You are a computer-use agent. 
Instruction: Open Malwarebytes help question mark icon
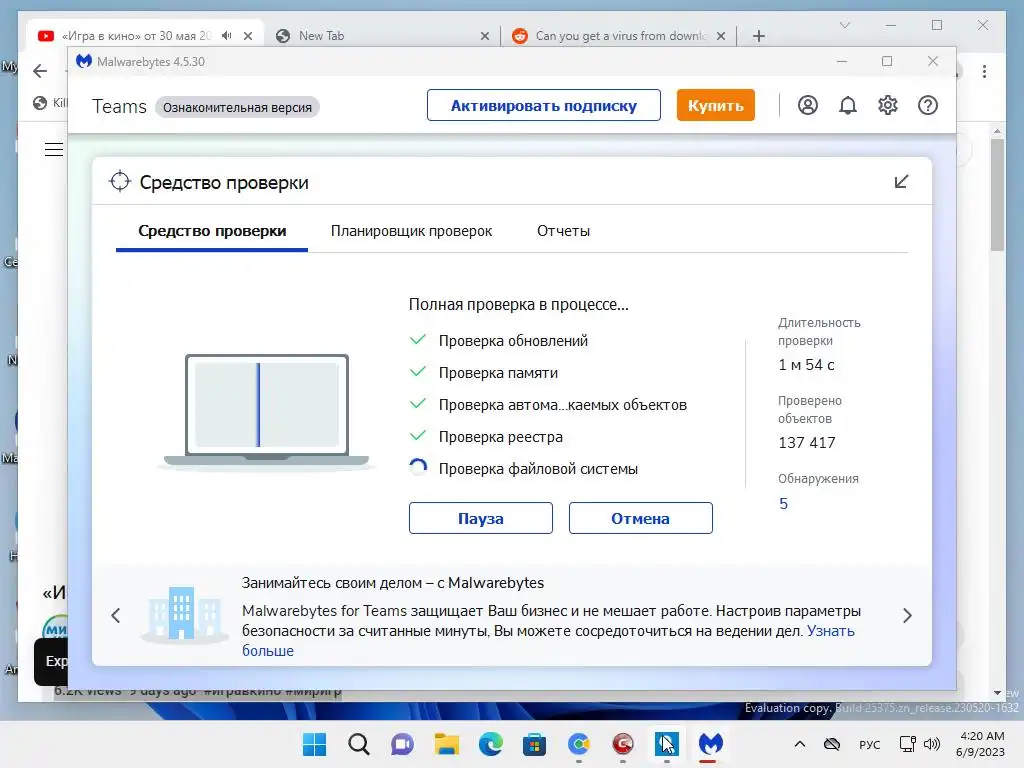pos(927,105)
